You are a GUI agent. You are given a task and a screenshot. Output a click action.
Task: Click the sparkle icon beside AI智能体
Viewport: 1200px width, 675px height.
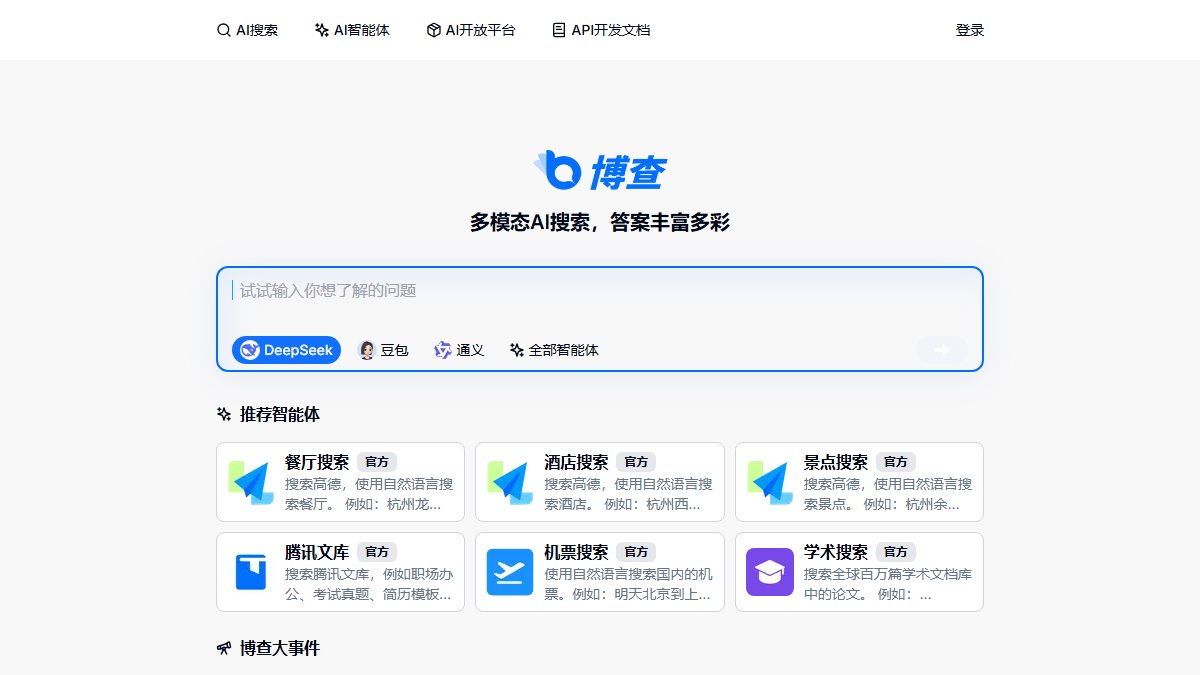(x=322, y=30)
